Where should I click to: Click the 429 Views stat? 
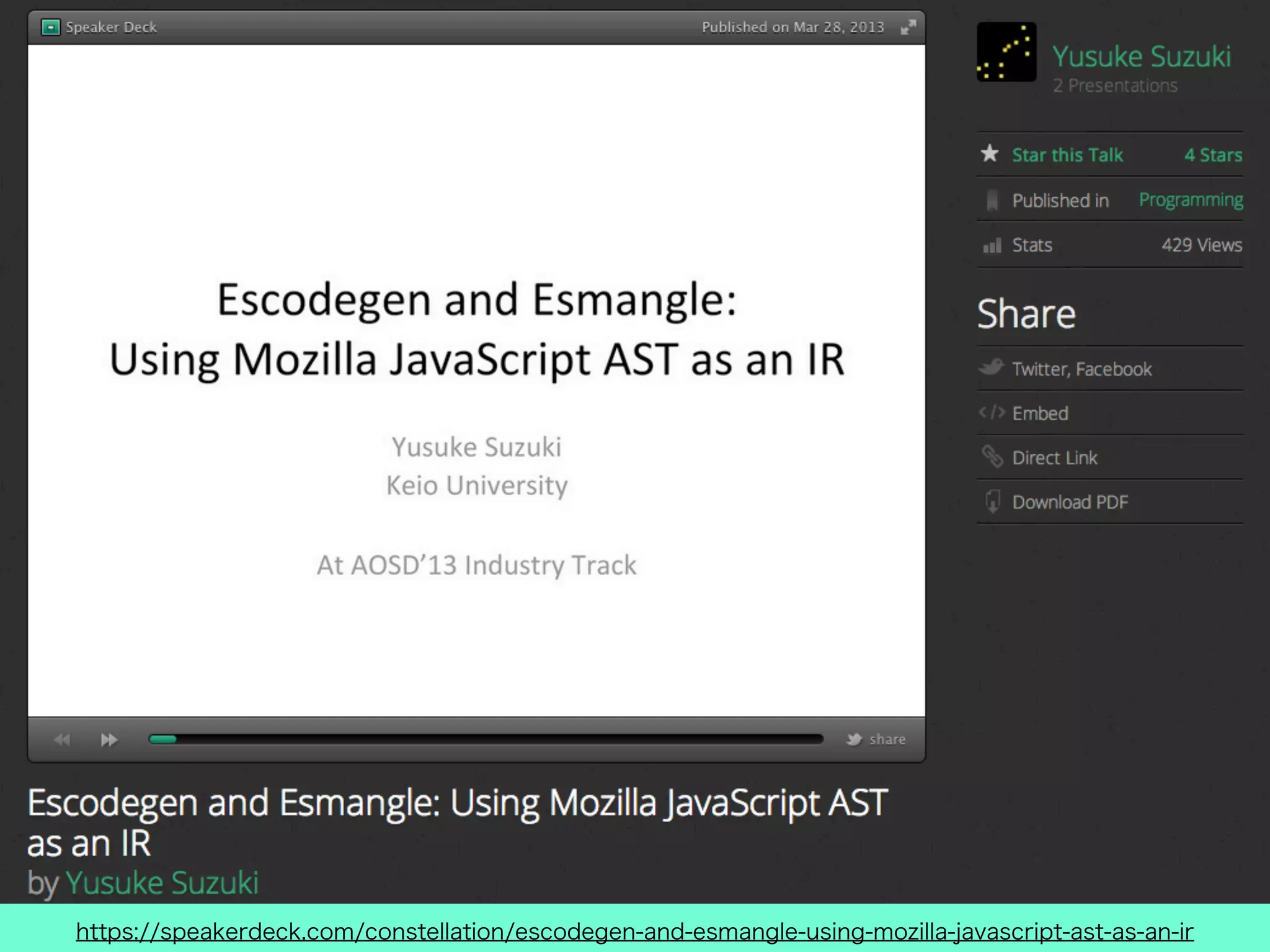(x=1202, y=245)
